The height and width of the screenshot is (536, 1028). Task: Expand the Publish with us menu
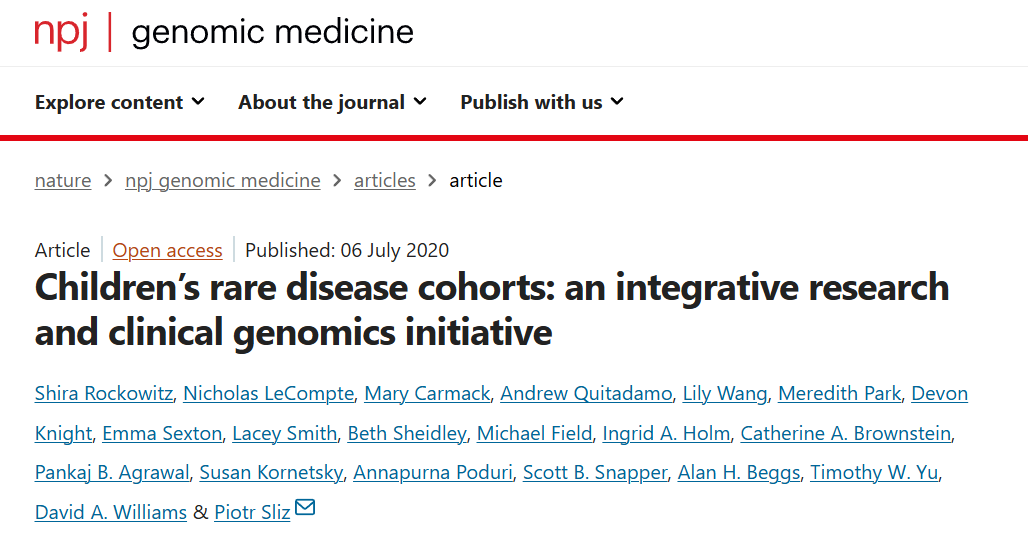click(x=542, y=102)
